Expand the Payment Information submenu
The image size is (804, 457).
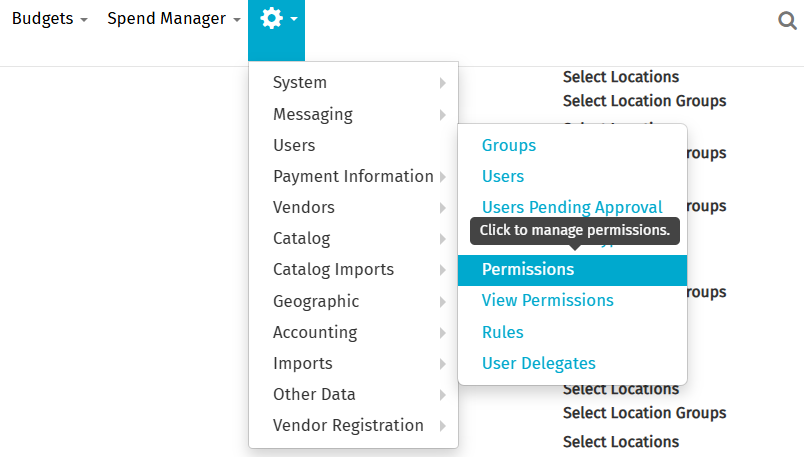click(x=353, y=176)
